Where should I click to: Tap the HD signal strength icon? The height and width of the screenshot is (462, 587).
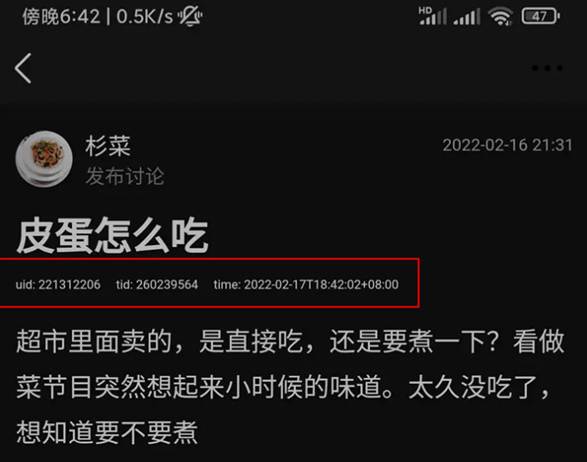pyautogui.click(x=432, y=16)
